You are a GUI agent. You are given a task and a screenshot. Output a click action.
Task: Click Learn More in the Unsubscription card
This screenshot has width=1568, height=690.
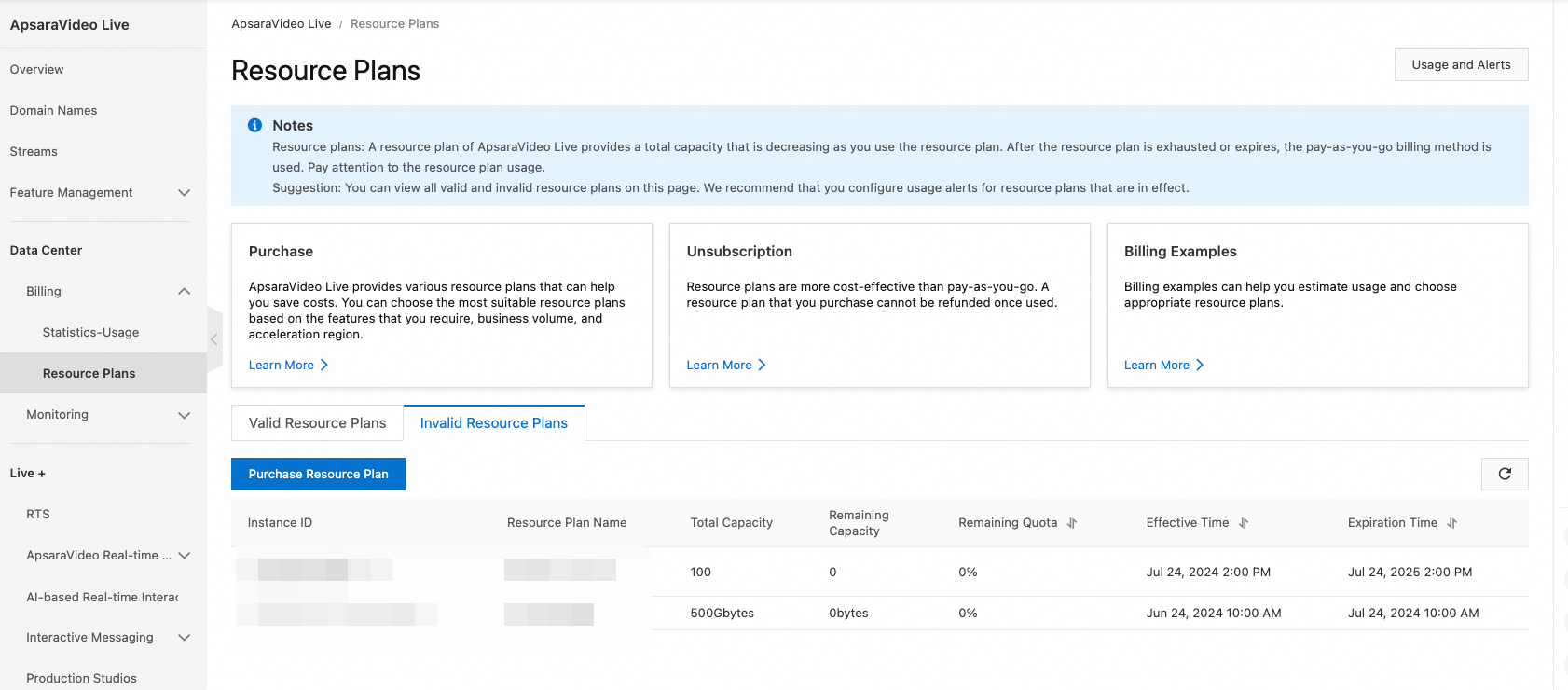point(719,365)
